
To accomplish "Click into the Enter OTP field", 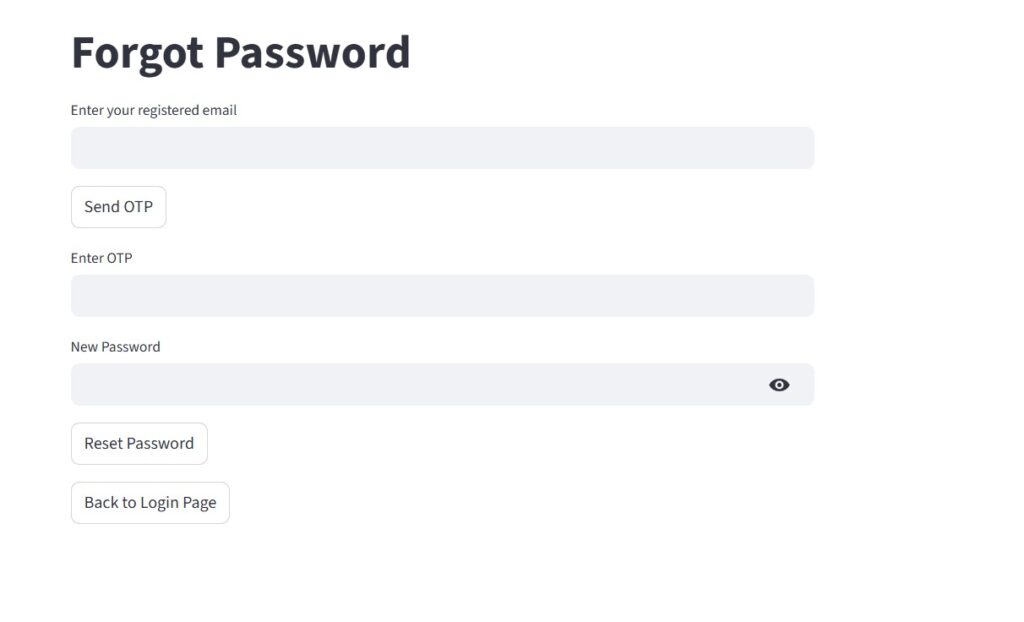I will (442, 296).
